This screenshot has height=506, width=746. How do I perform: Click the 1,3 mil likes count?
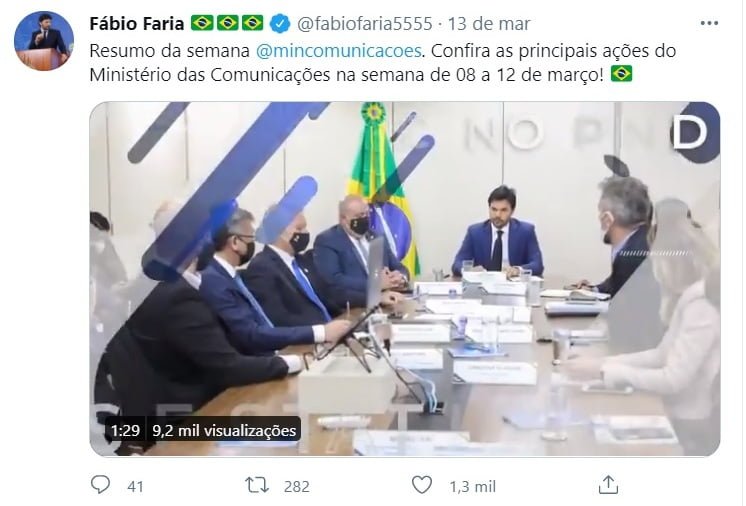point(472,486)
